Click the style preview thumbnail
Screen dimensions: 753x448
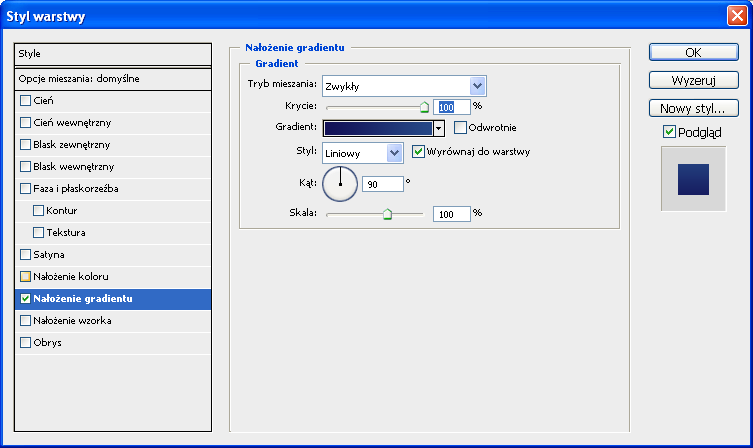tap(692, 179)
